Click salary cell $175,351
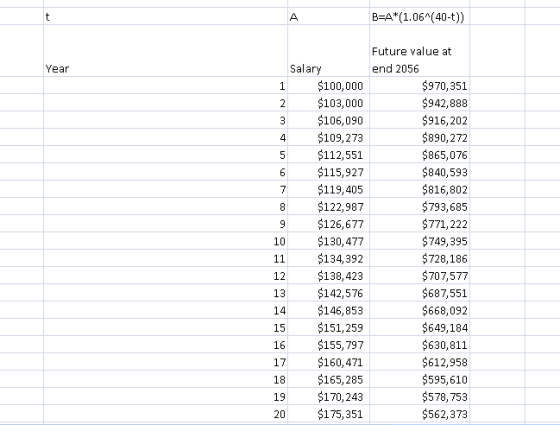 click(328, 414)
